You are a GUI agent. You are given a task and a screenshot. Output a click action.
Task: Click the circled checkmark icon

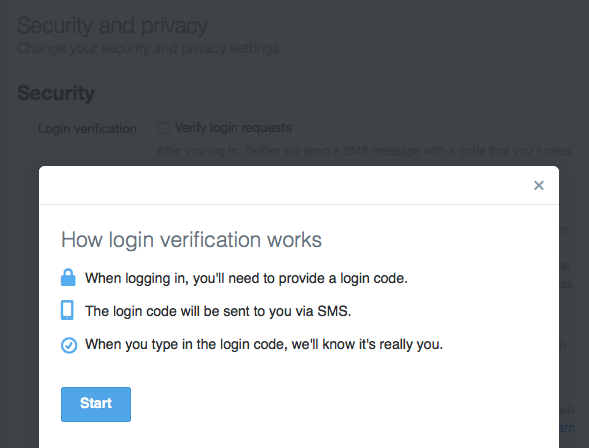pyautogui.click(x=69, y=345)
